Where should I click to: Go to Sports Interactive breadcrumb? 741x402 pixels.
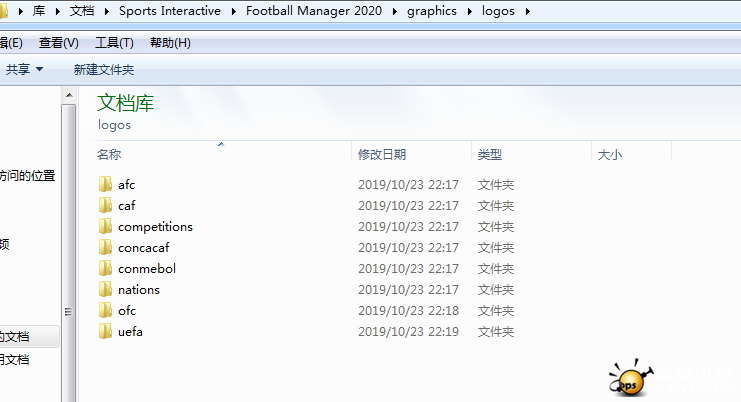coord(170,11)
